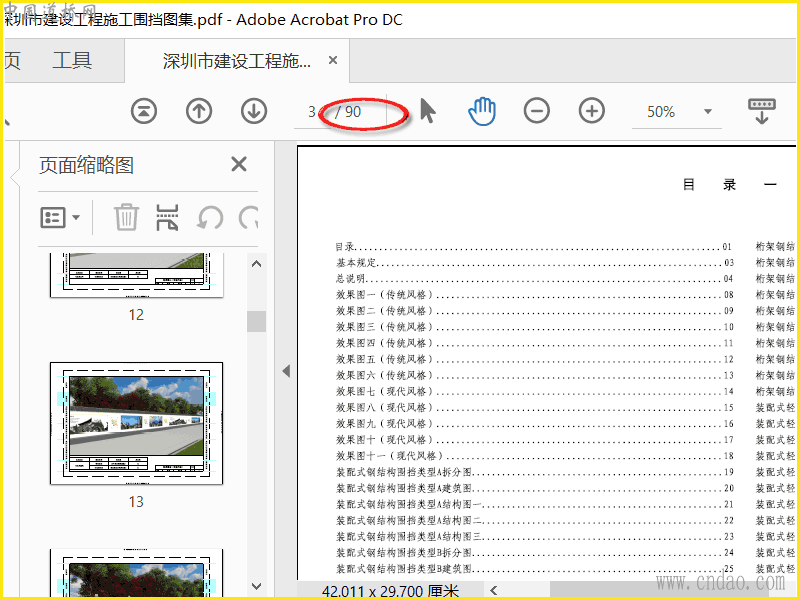Click the 目录 contents entry
The height and width of the screenshot is (600, 800).
pyautogui.click(x=534, y=247)
